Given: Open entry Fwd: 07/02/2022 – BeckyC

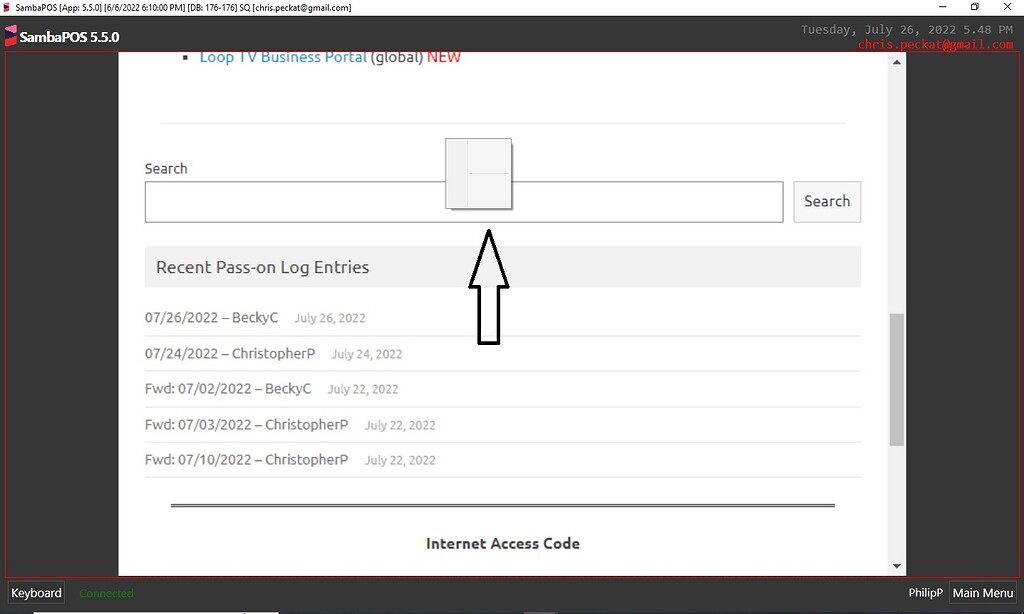Looking at the screenshot, I should (x=228, y=389).
